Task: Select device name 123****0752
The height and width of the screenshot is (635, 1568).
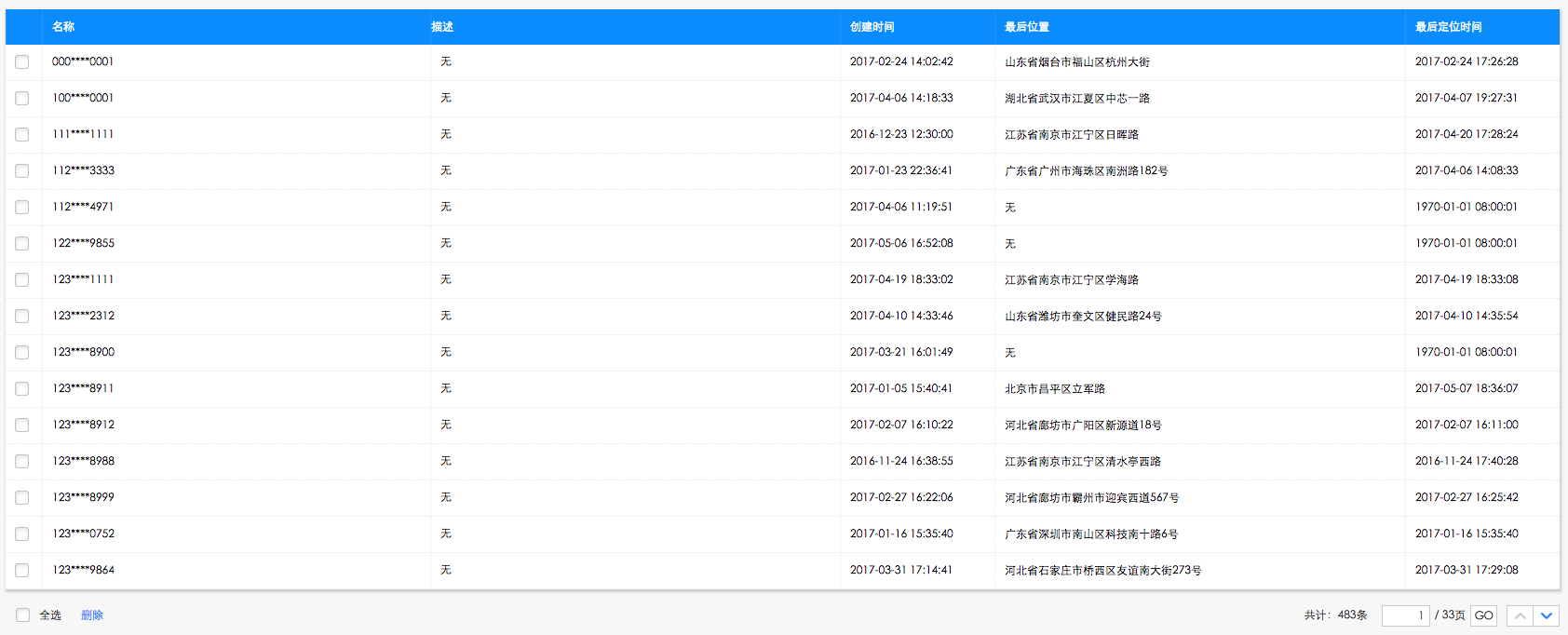Action: pyautogui.click(x=83, y=534)
